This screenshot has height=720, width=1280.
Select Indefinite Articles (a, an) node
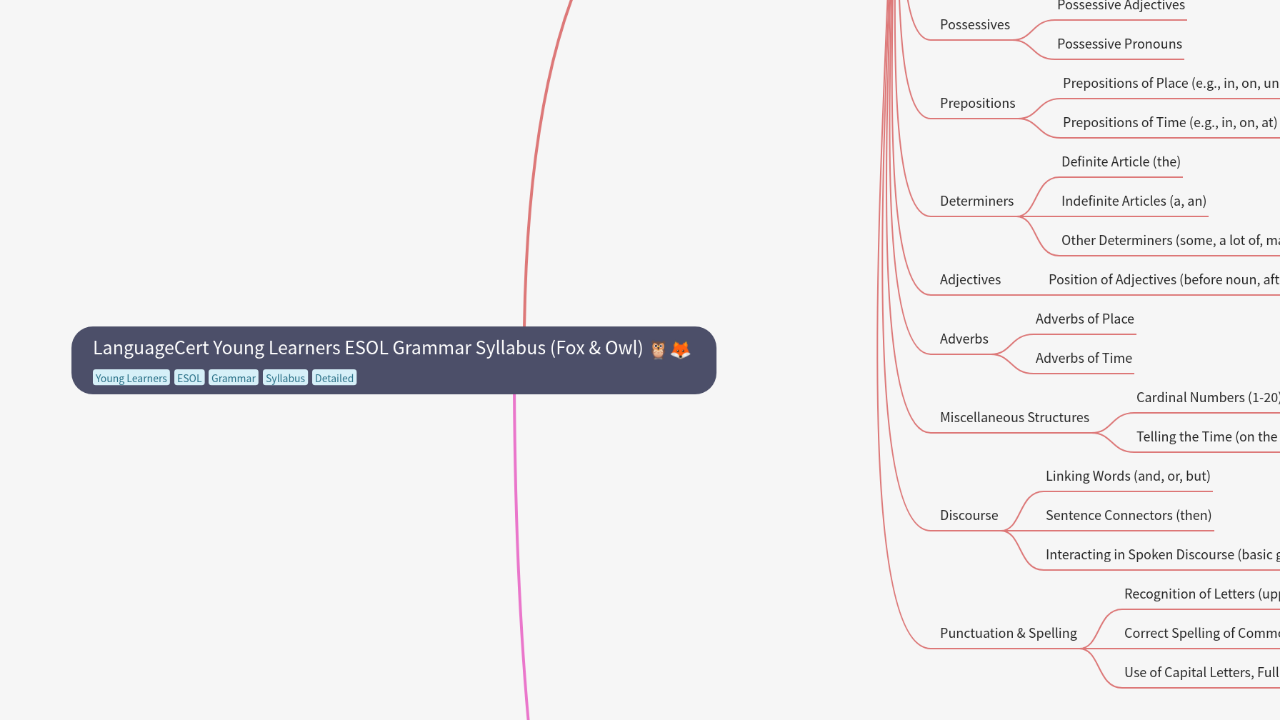click(1134, 201)
